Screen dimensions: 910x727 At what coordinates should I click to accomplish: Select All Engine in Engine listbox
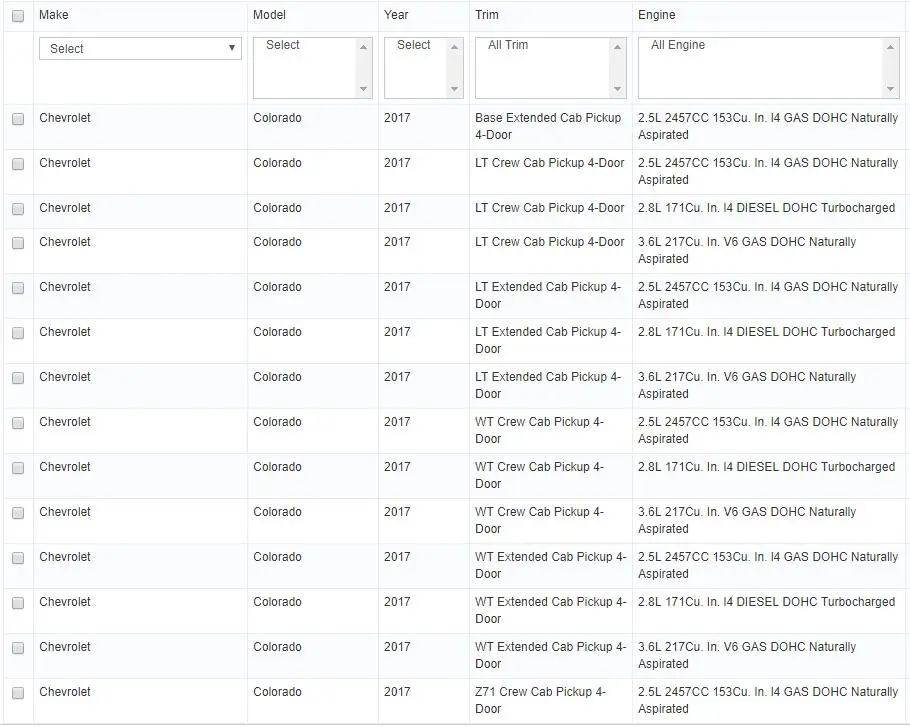678,45
